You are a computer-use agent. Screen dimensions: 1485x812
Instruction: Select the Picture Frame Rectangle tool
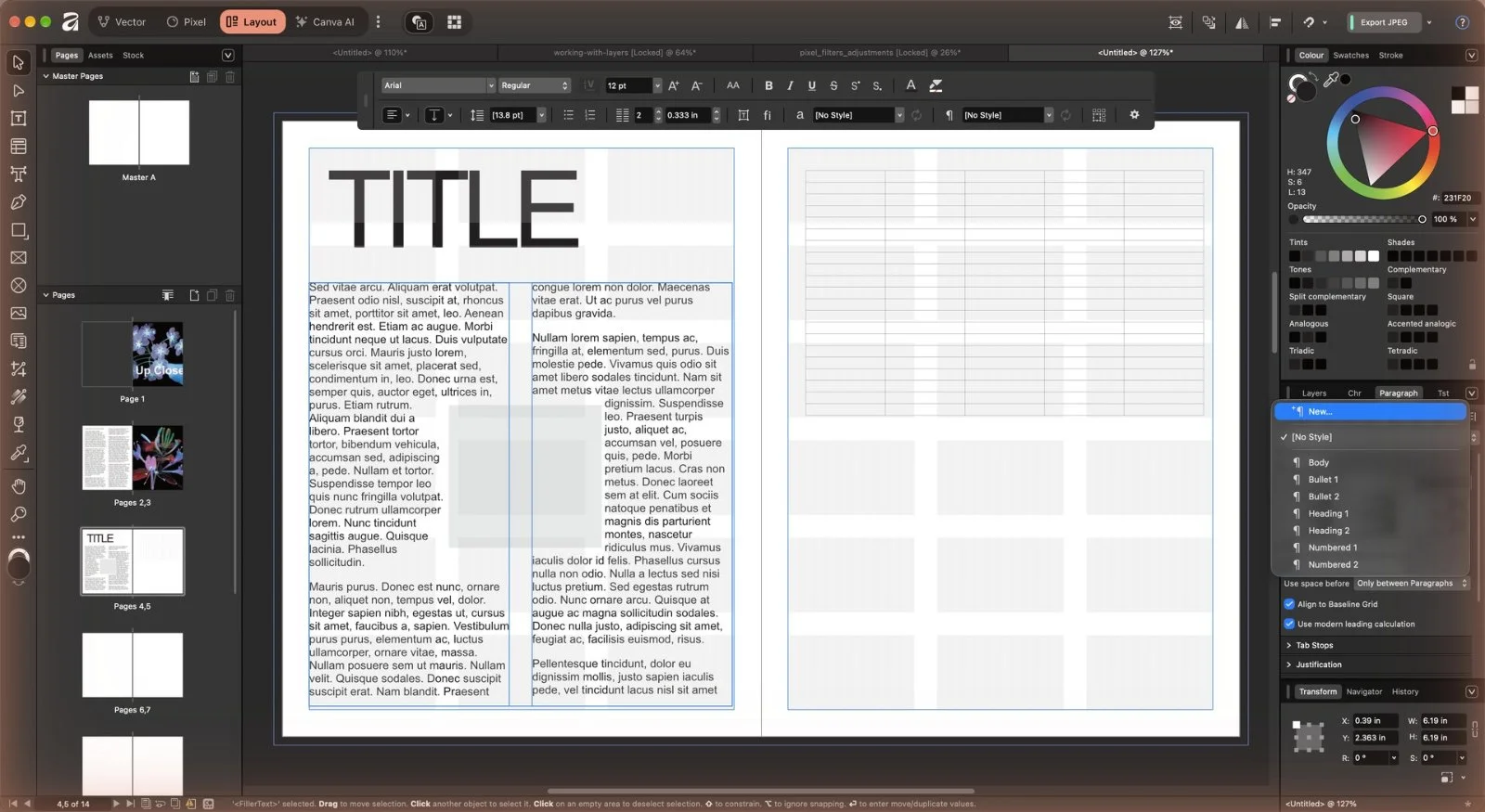pos(18,257)
